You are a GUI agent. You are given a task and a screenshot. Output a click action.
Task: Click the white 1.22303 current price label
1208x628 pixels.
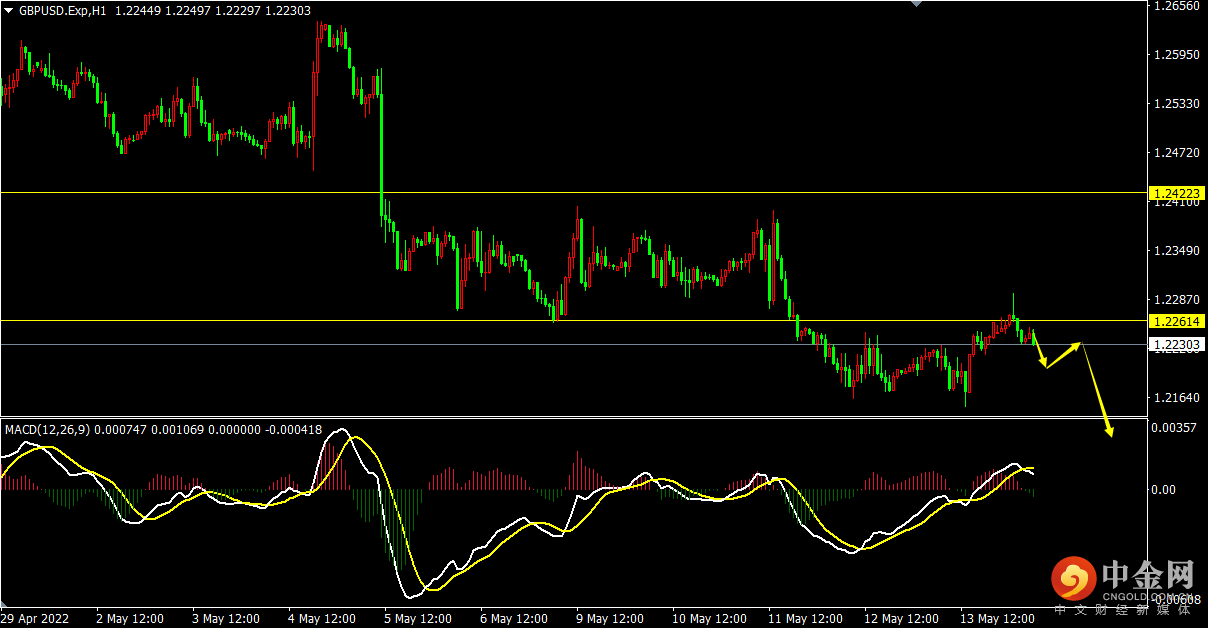(x=1177, y=344)
